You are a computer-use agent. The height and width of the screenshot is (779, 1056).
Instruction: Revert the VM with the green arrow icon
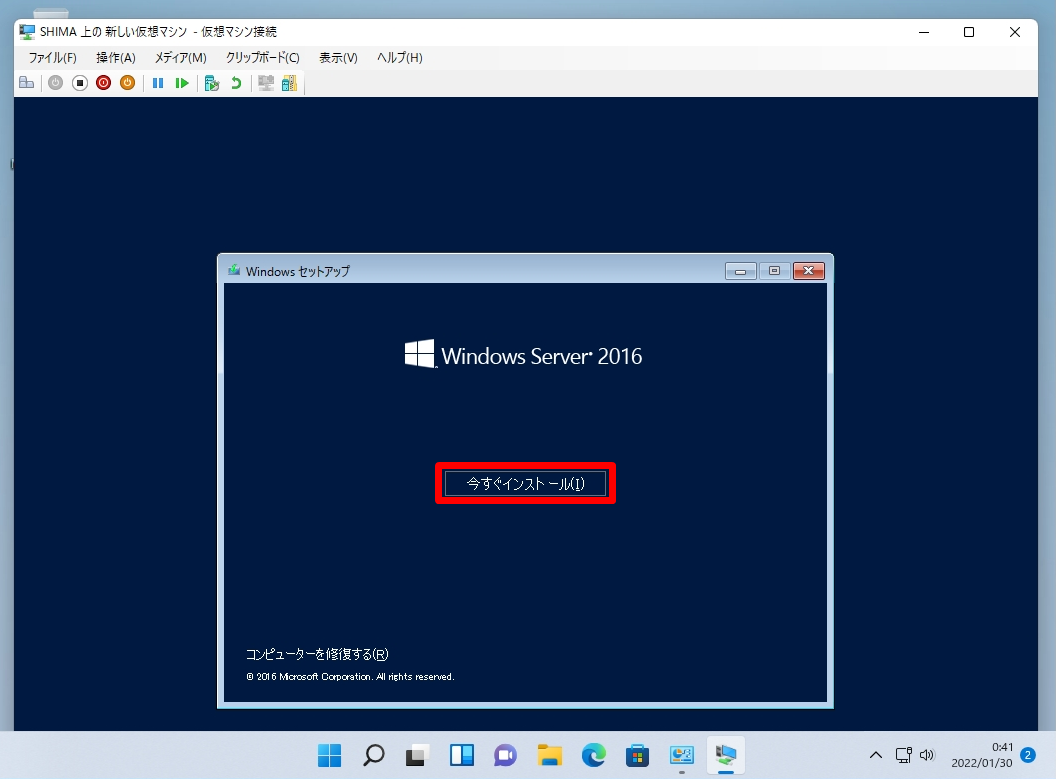236,83
